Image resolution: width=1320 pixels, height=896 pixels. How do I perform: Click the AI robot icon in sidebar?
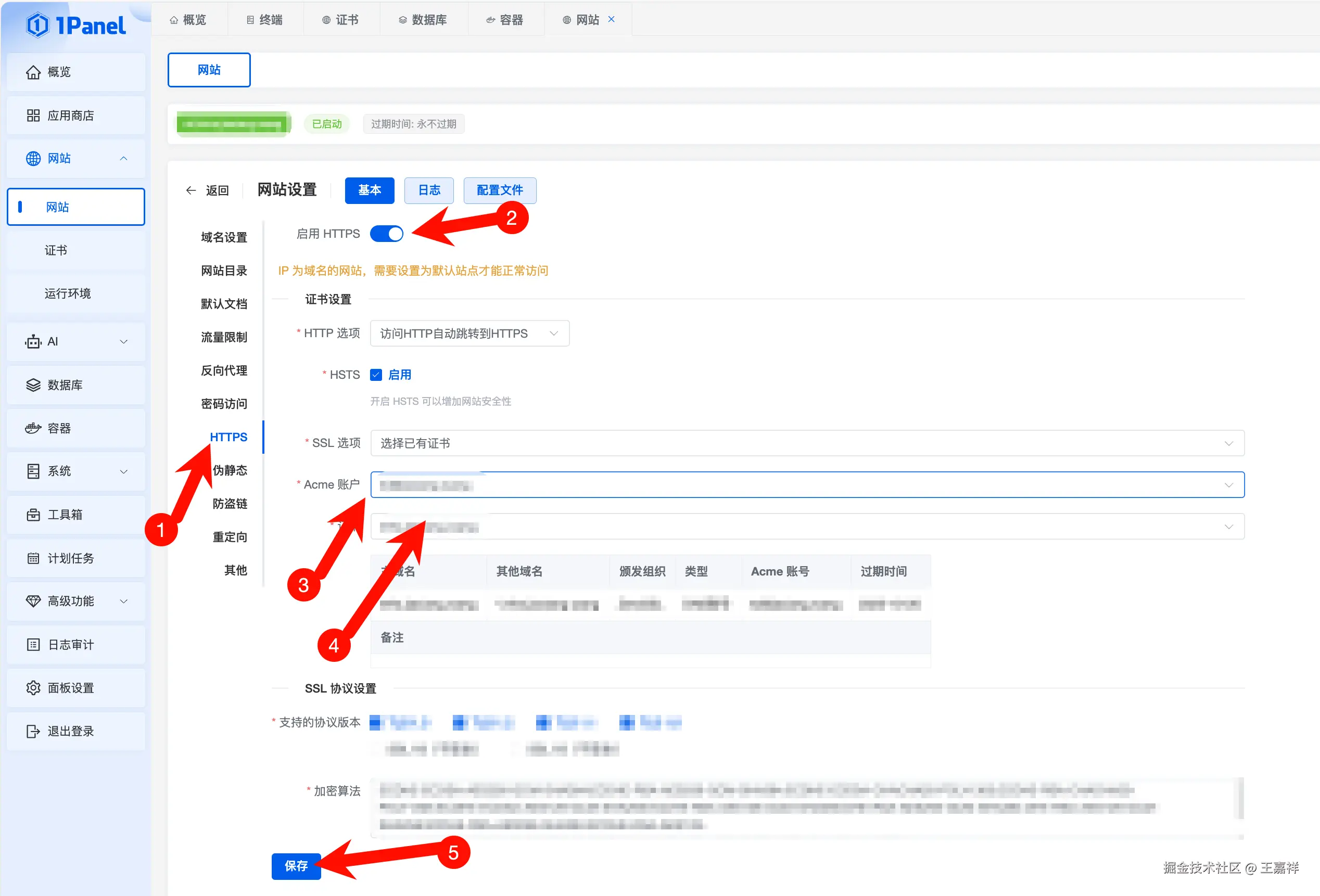(x=33, y=341)
